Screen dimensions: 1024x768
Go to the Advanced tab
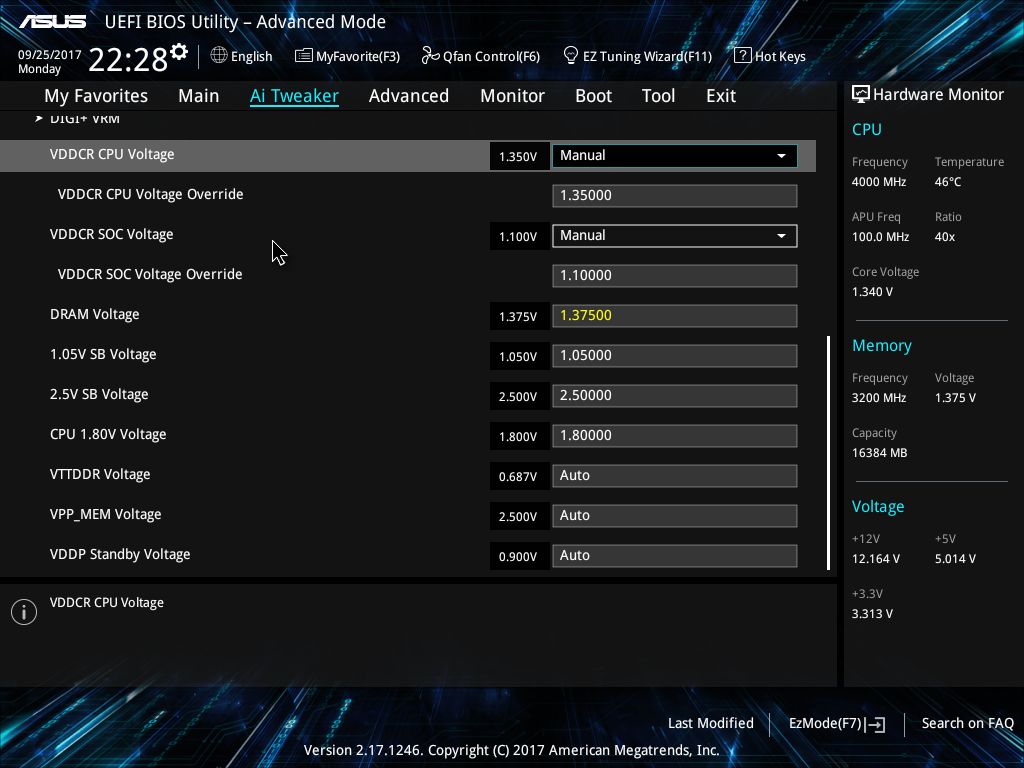(x=409, y=96)
